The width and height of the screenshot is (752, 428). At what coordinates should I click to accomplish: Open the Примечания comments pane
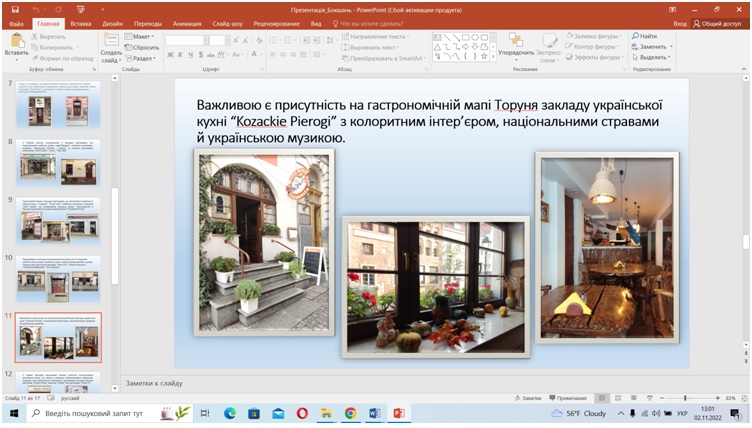[568, 398]
